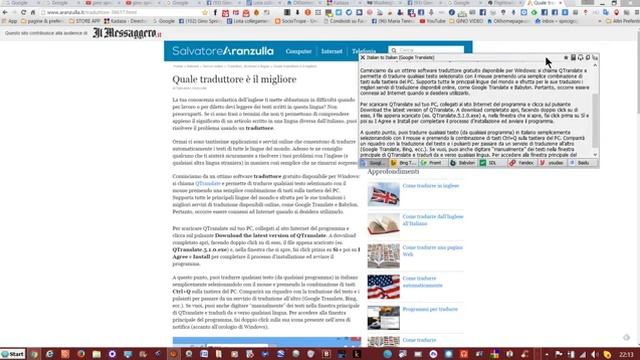Click the rightmost icon in QTranslate popup header

coord(595,58)
